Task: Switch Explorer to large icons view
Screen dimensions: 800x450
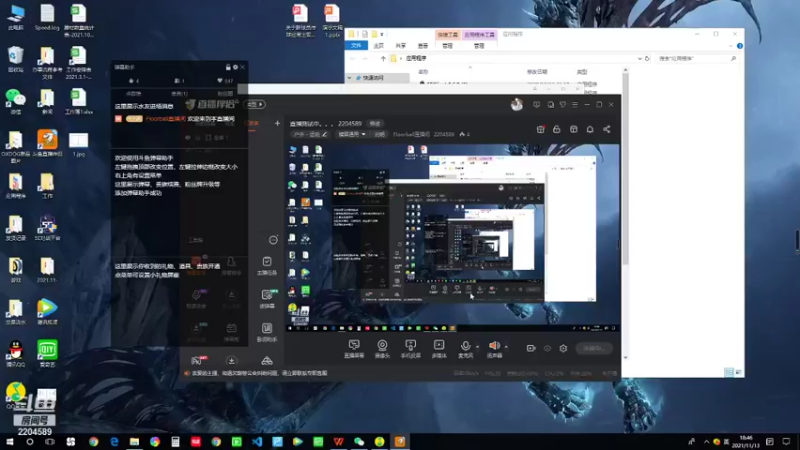Action: [738, 372]
